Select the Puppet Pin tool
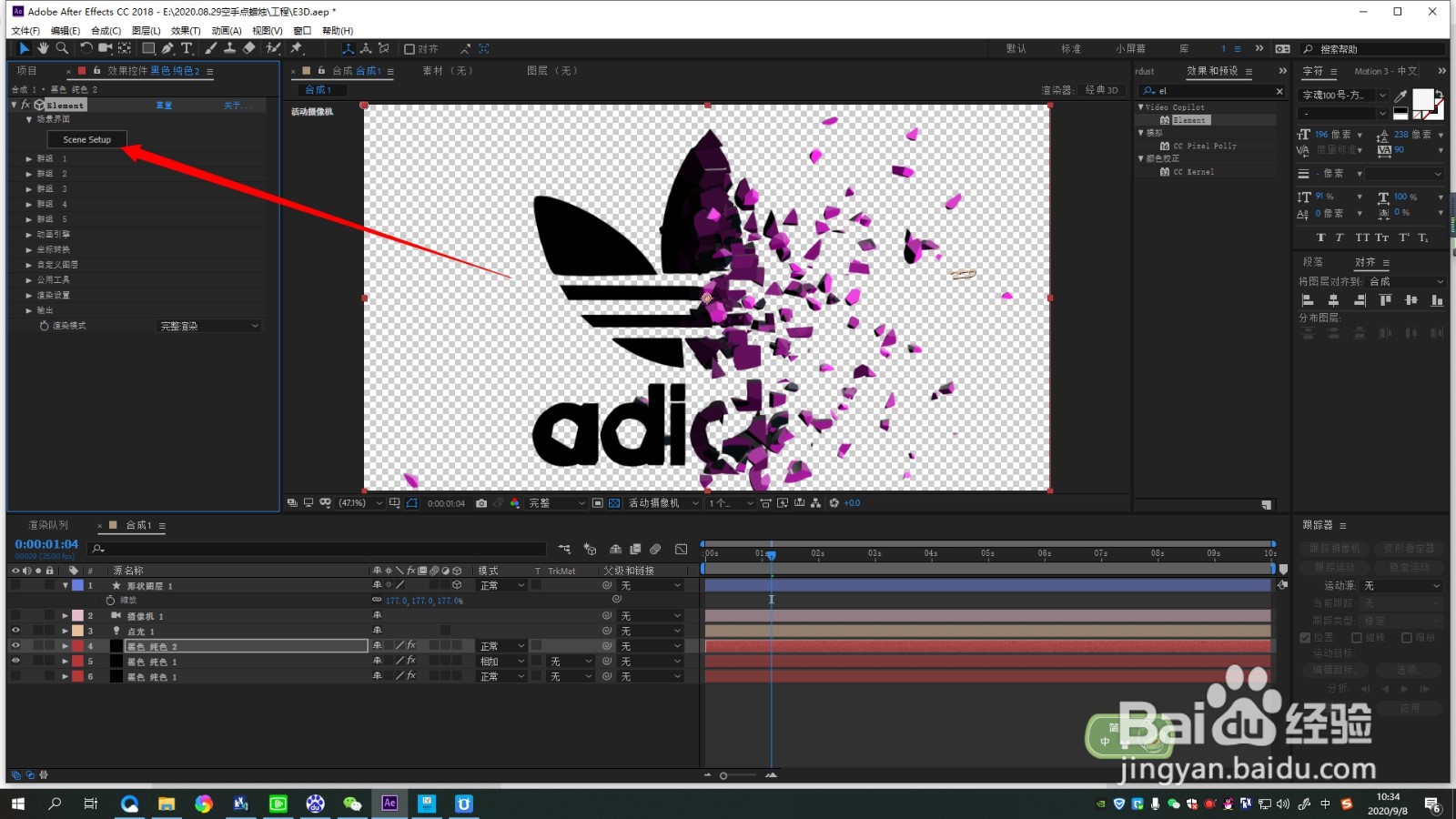 [x=297, y=48]
